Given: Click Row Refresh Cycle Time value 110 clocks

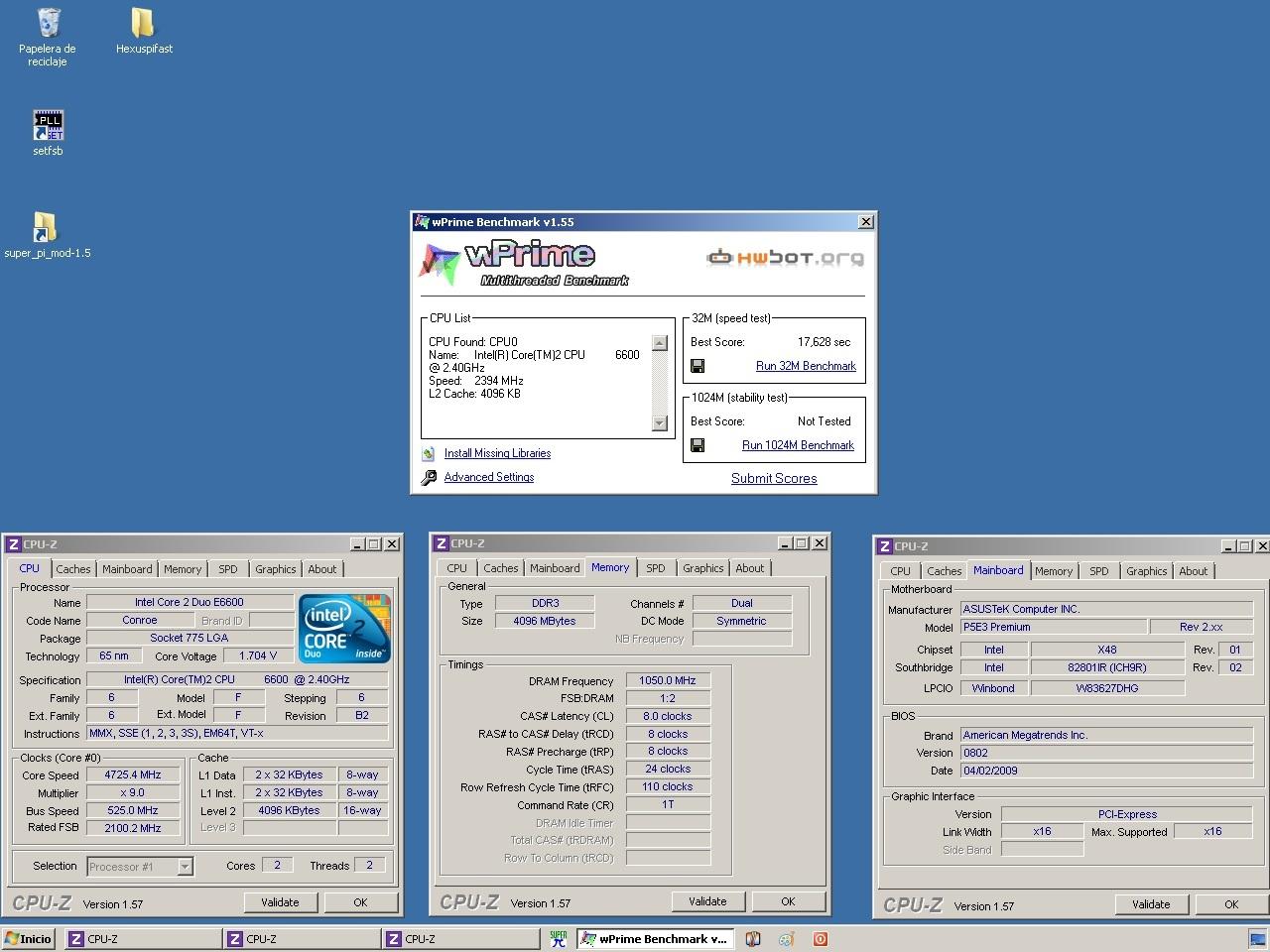Looking at the screenshot, I should coord(668,786).
